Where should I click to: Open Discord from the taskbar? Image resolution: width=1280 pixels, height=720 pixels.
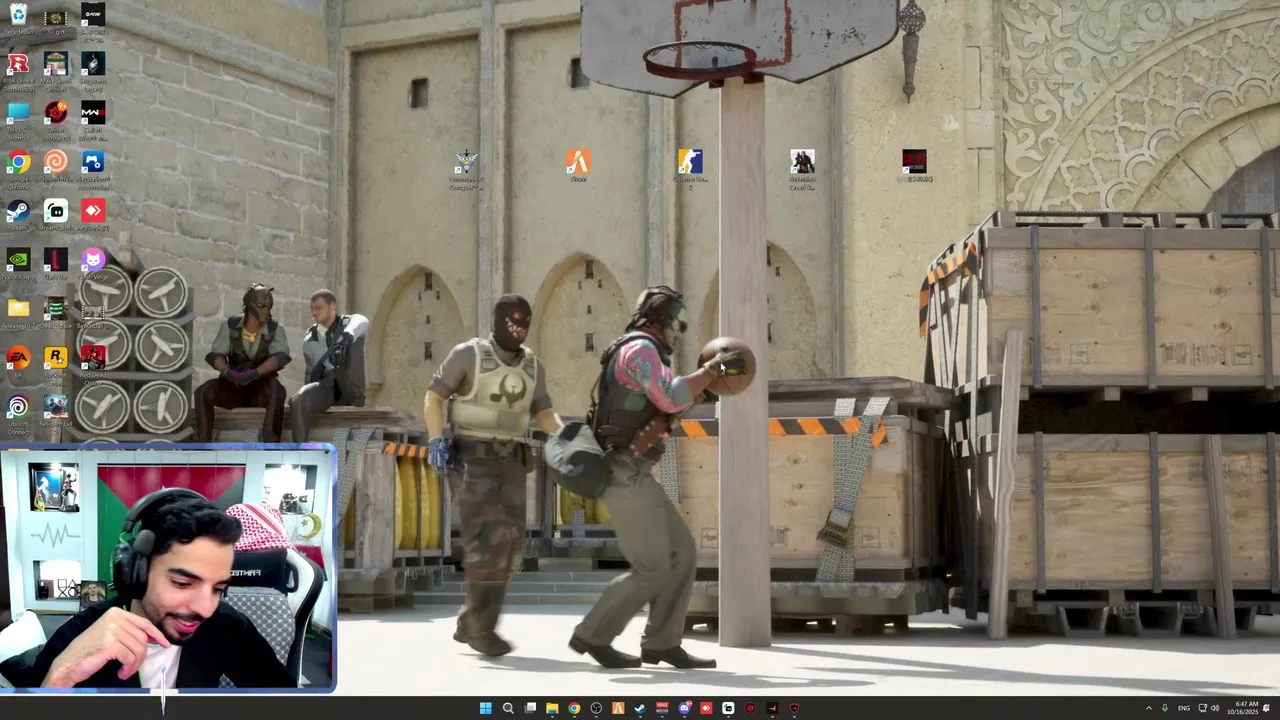[x=684, y=708]
